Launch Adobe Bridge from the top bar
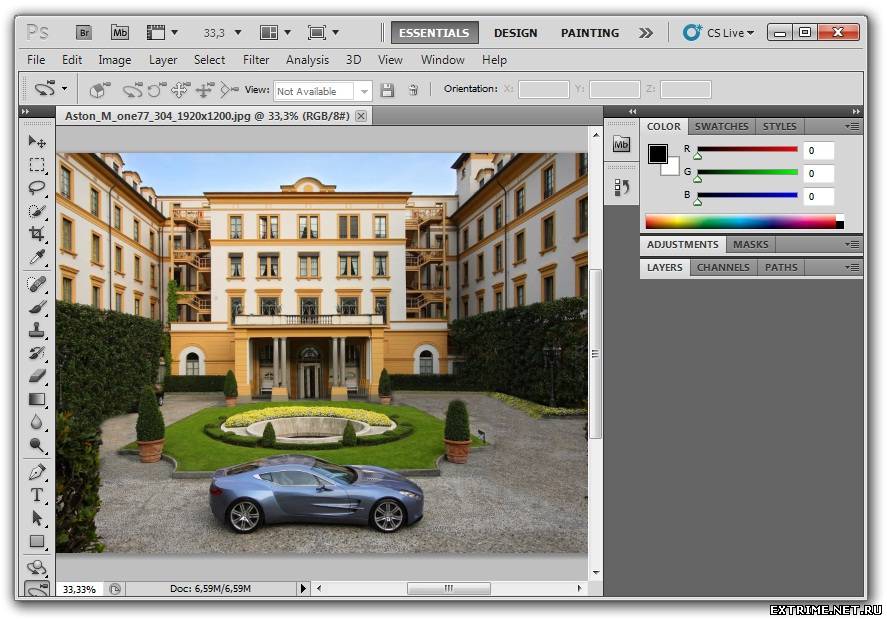Screen dimensions: 887x620 (84, 32)
